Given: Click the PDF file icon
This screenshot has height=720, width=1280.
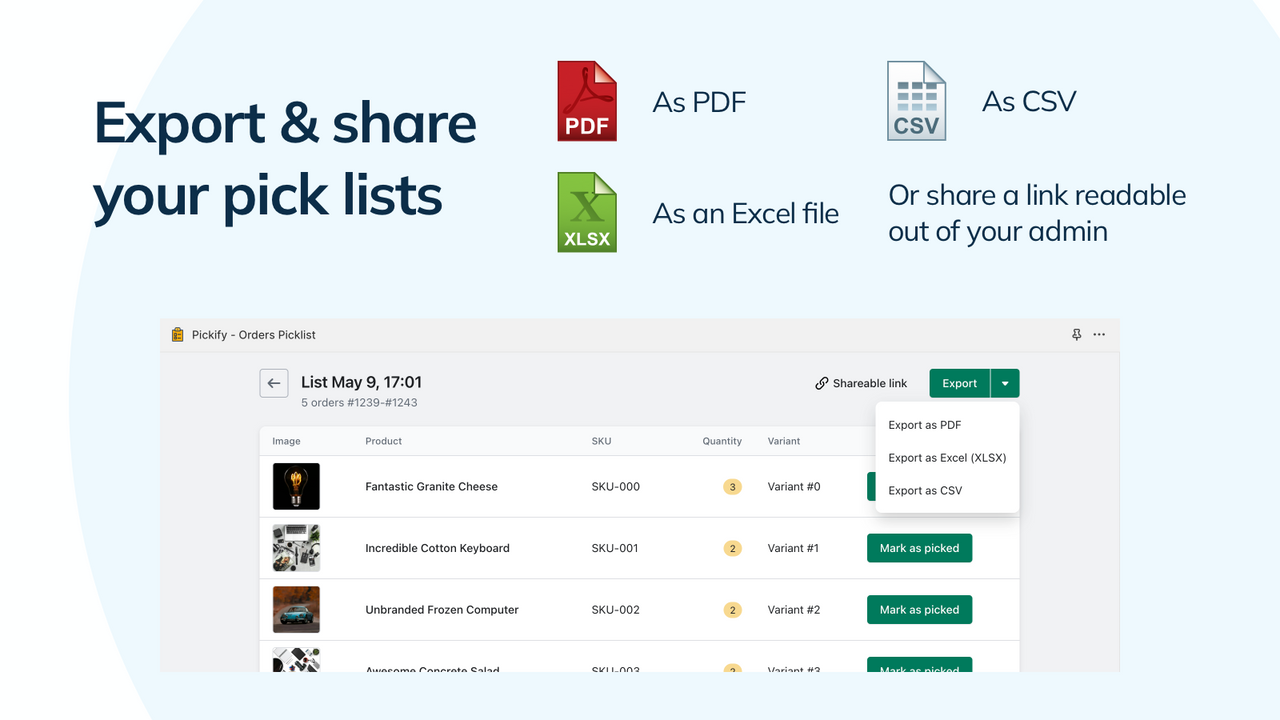Looking at the screenshot, I should pyautogui.click(x=587, y=101).
